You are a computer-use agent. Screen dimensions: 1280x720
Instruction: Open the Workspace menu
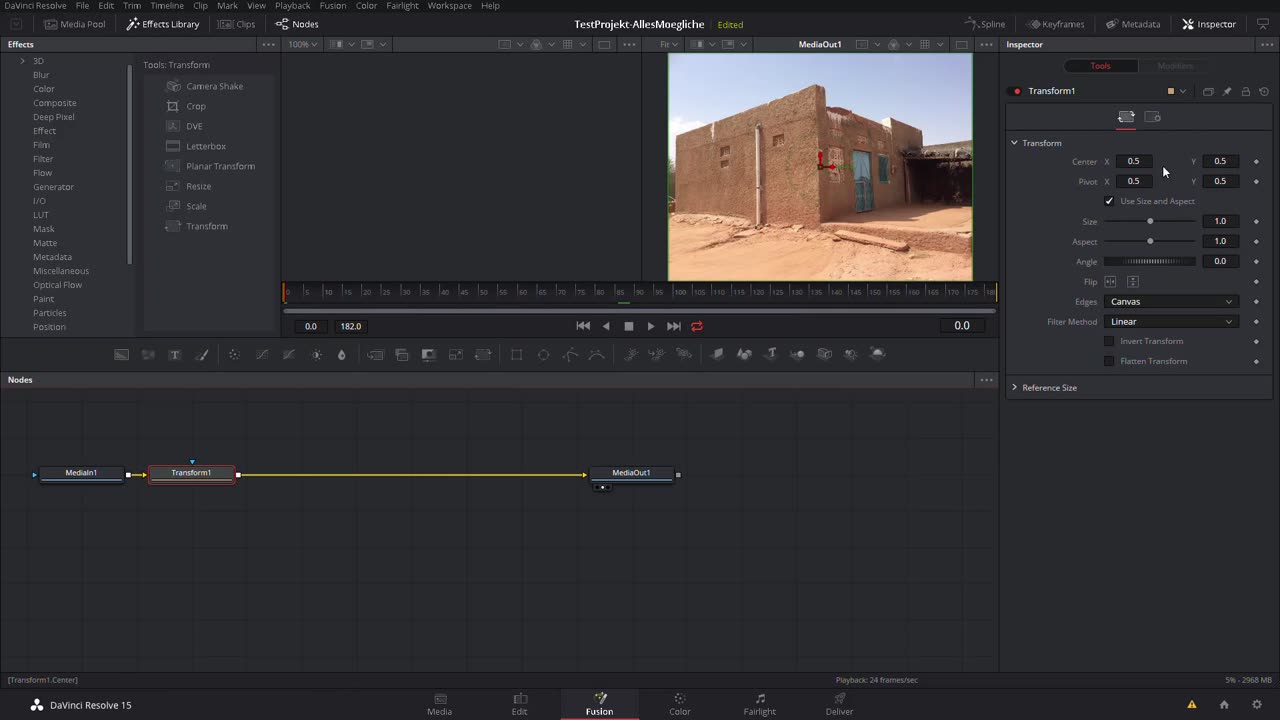pos(450,6)
